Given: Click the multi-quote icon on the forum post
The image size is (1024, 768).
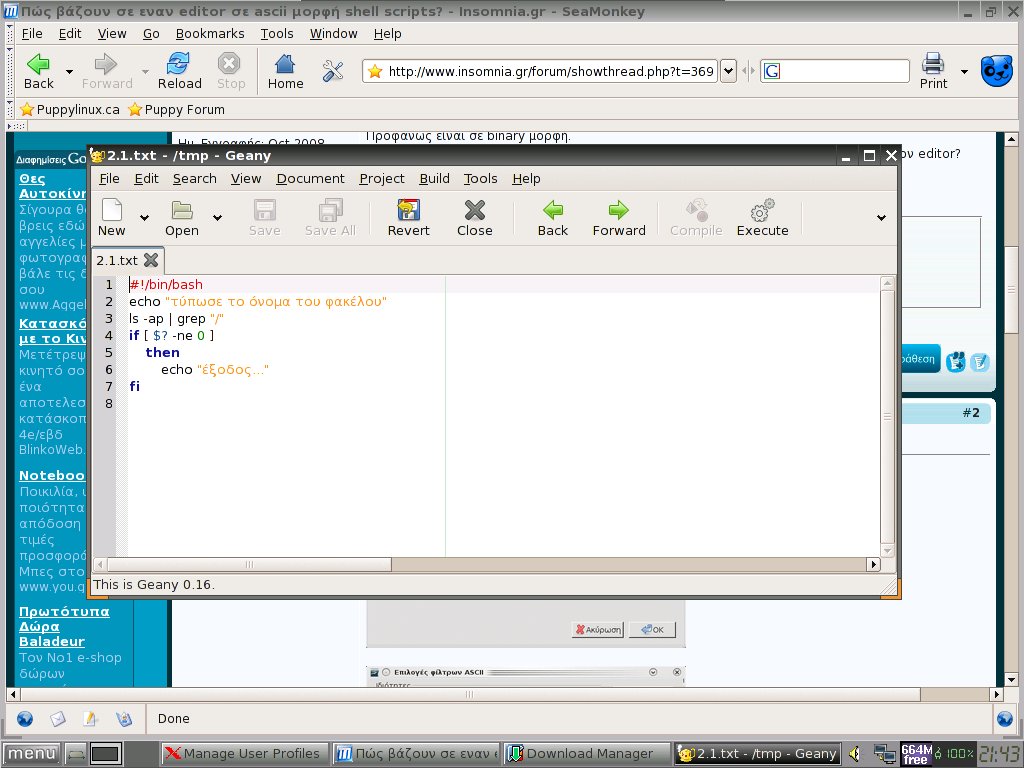Looking at the screenshot, I should click(x=955, y=361).
